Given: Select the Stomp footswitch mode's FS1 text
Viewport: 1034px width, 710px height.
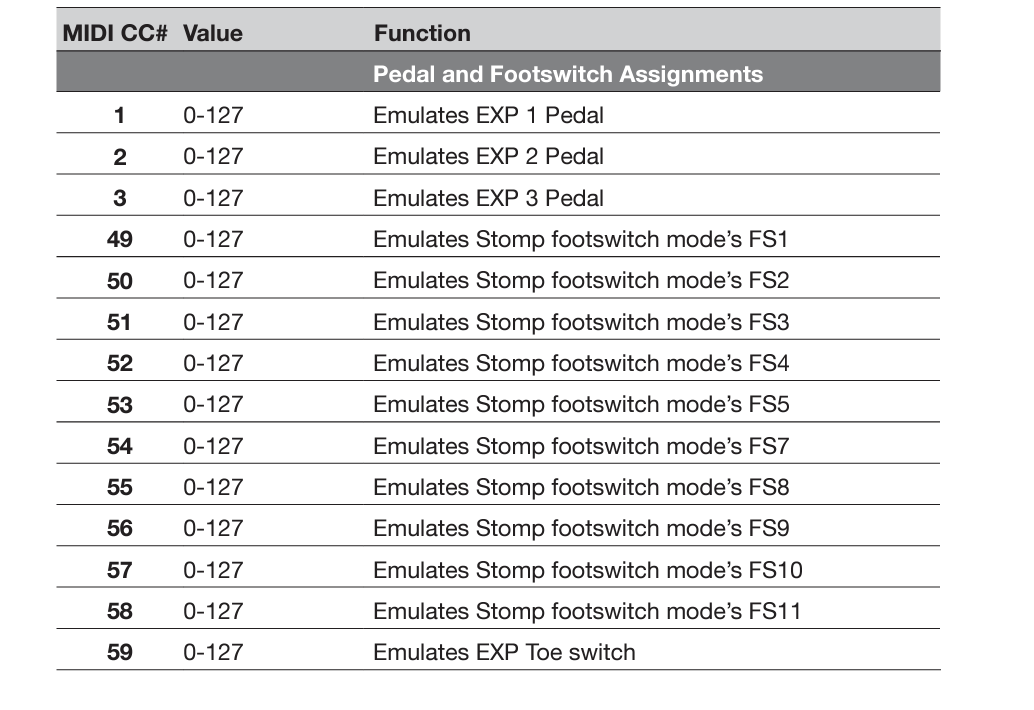Looking at the screenshot, I should (580, 239).
